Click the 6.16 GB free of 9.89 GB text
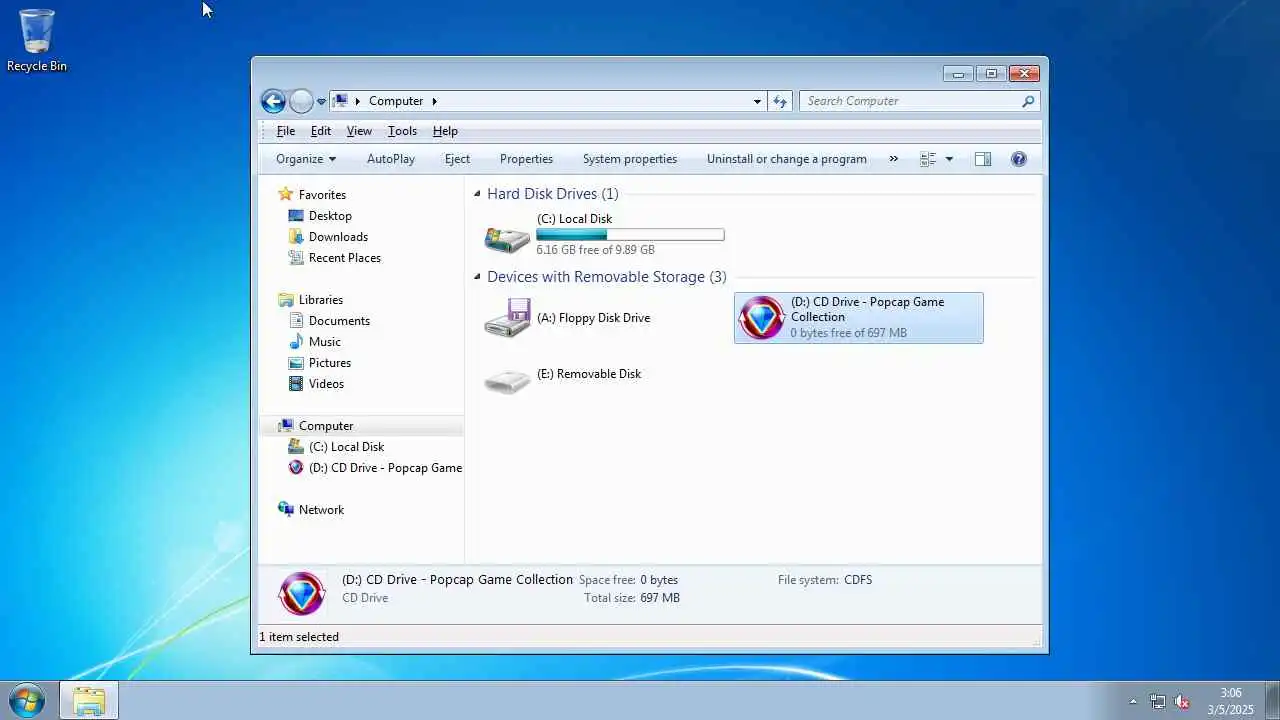 tap(596, 250)
